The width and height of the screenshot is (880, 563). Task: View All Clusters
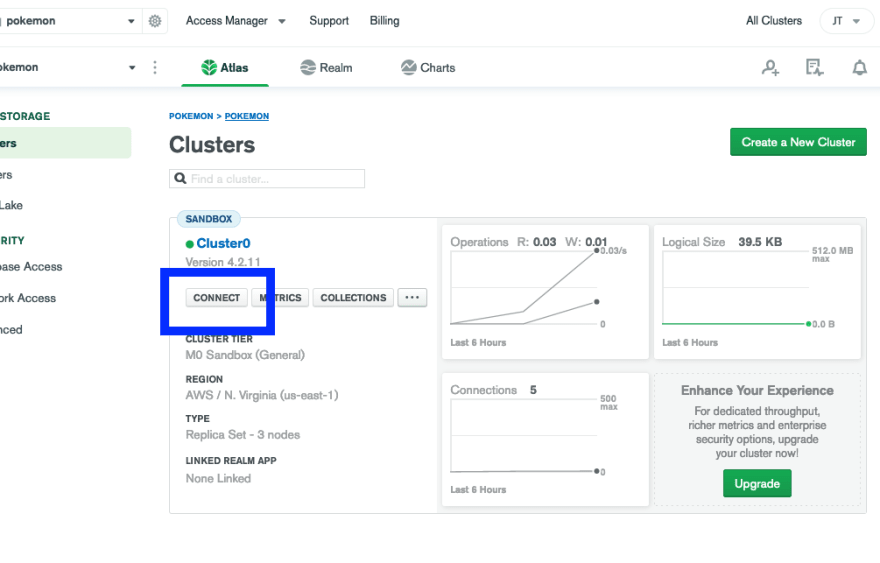[773, 21]
